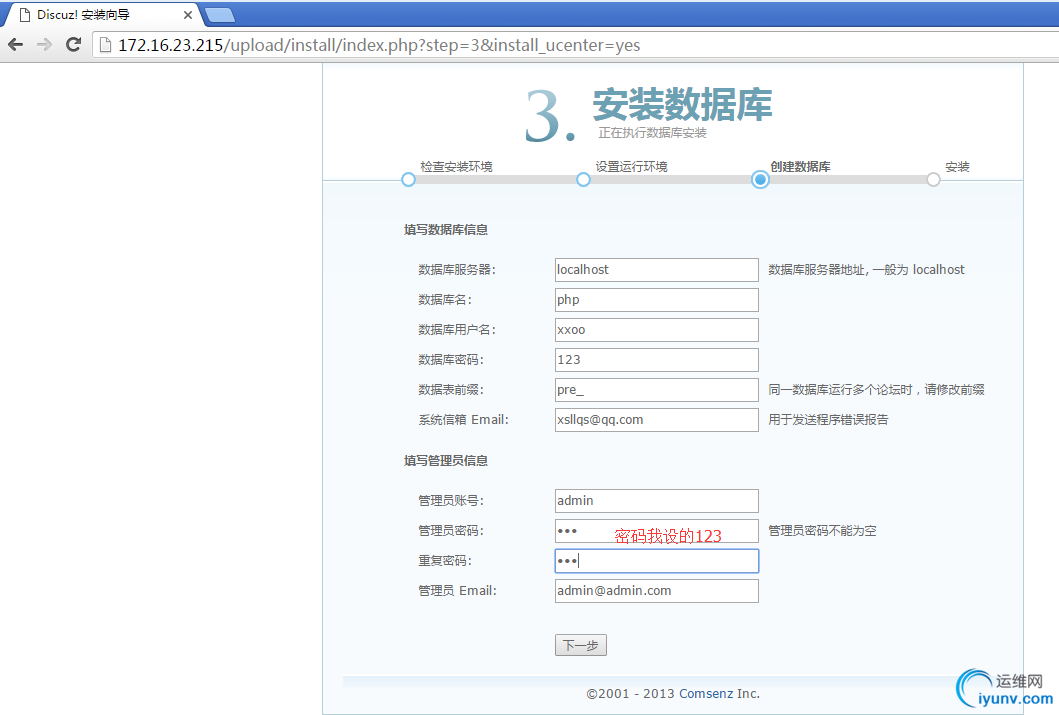Viewport: 1059px width, 715px height.
Task: Click the 数据库密码 field containing 123
Action: click(x=656, y=360)
